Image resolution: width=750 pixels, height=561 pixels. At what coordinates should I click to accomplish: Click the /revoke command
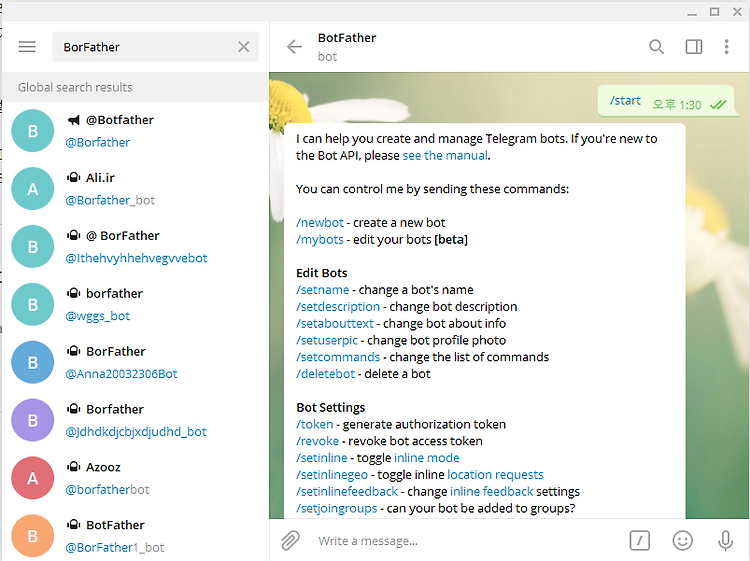(317, 441)
